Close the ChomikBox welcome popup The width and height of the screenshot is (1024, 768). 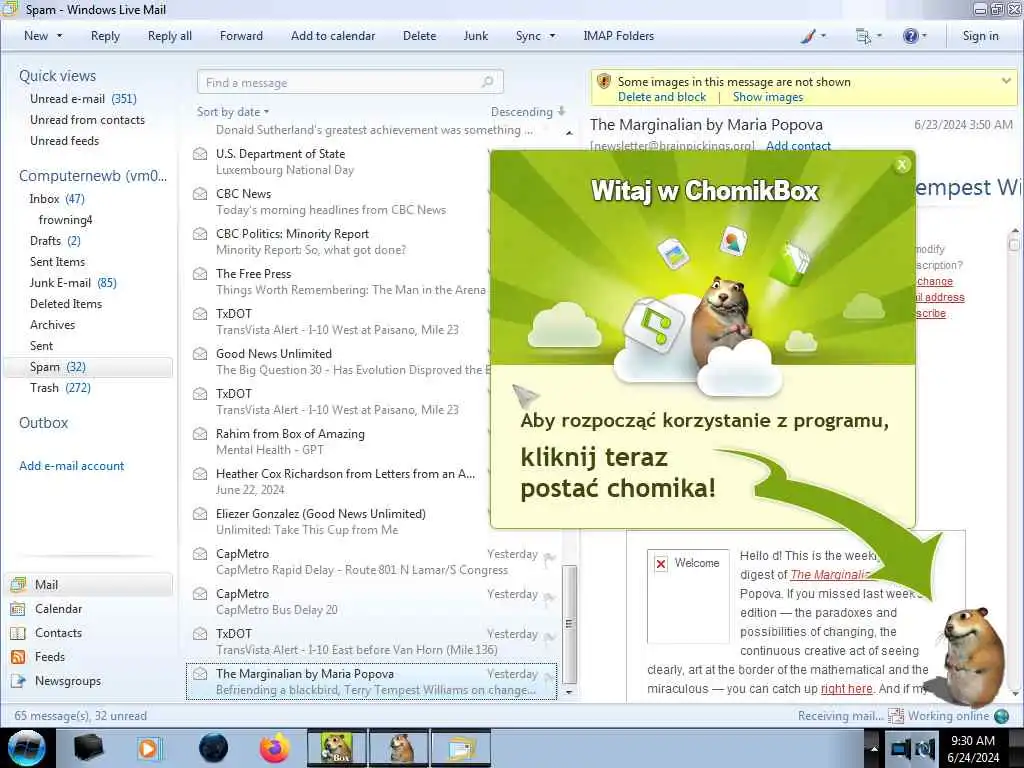click(902, 165)
